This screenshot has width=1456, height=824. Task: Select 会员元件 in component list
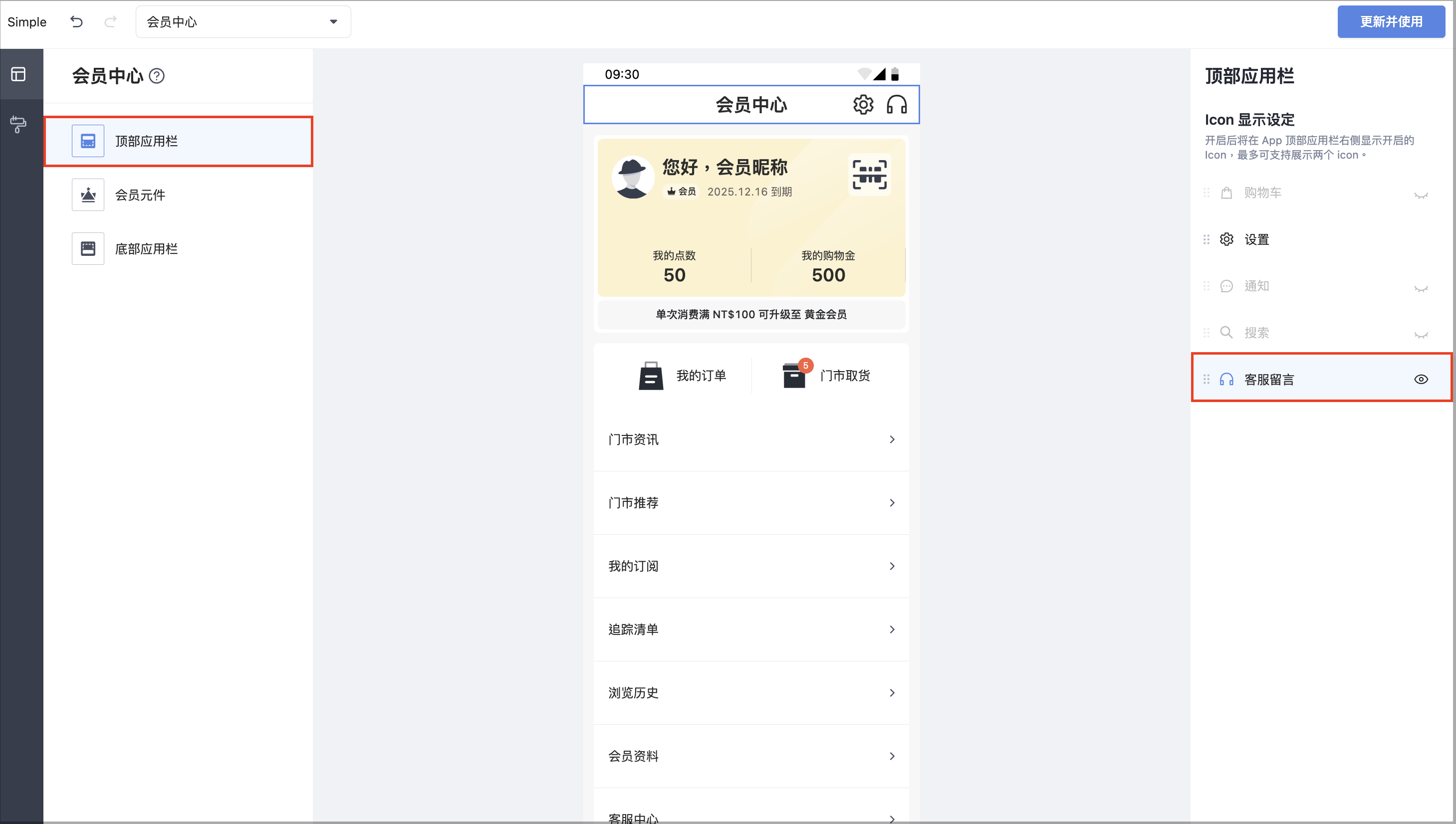pos(178,195)
